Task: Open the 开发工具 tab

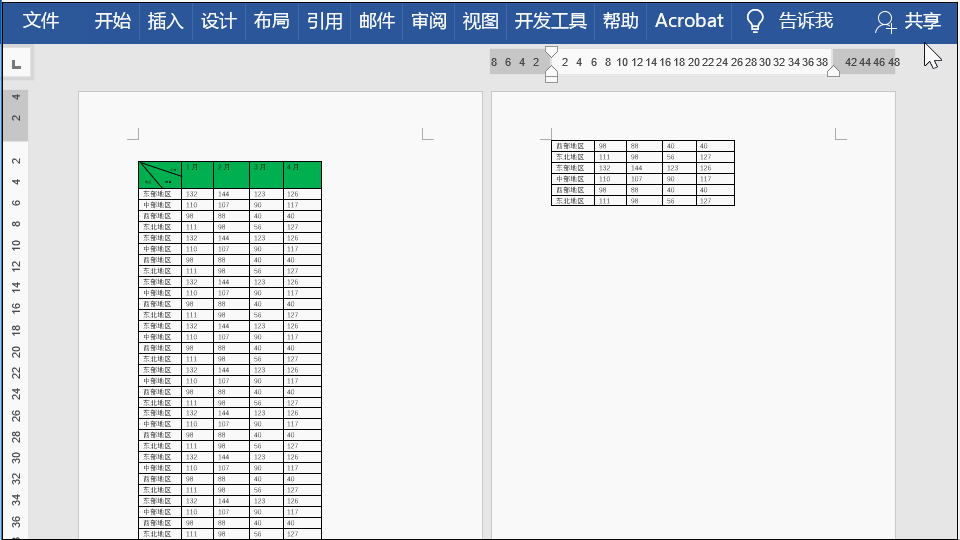Action: click(x=550, y=21)
